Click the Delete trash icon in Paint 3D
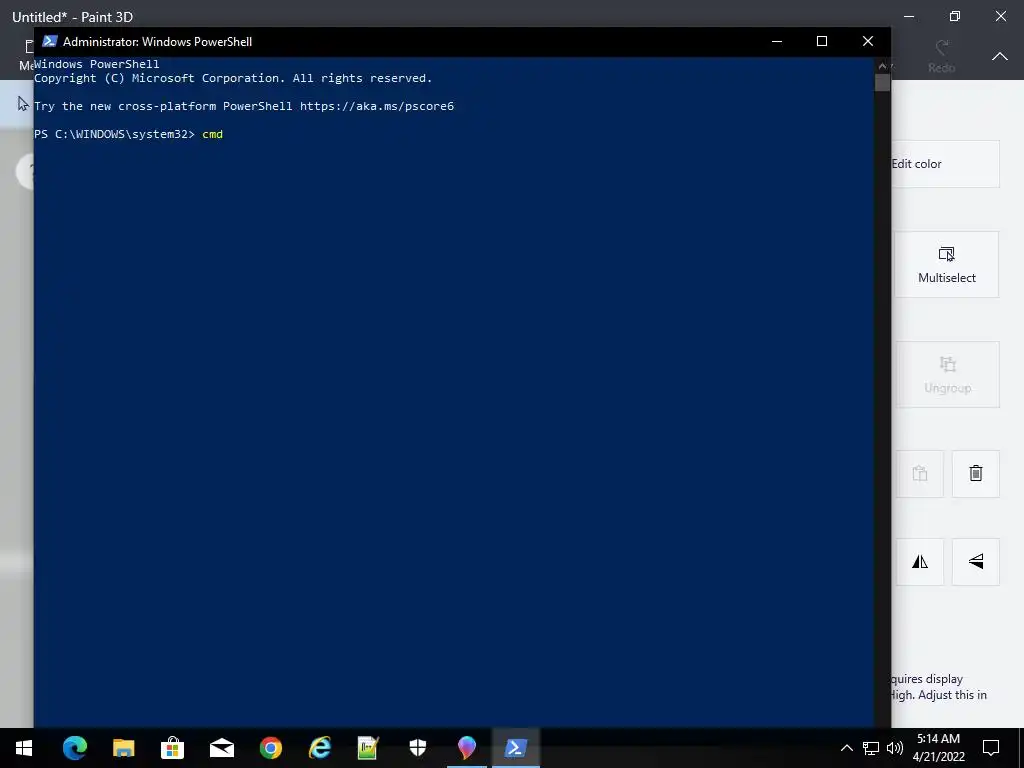The width and height of the screenshot is (1024, 768). coord(976,473)
